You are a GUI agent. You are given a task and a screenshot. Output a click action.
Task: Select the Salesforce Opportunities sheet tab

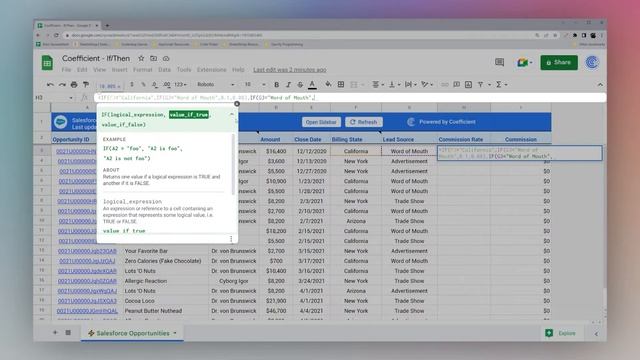[132, 333]
